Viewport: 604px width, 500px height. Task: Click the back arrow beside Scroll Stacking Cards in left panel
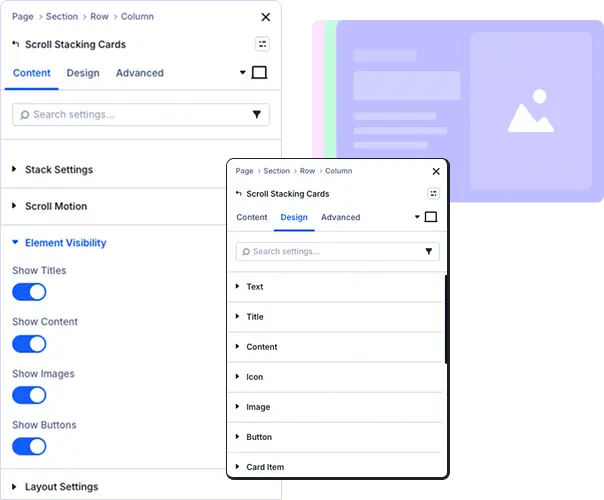tap(15, 44)
